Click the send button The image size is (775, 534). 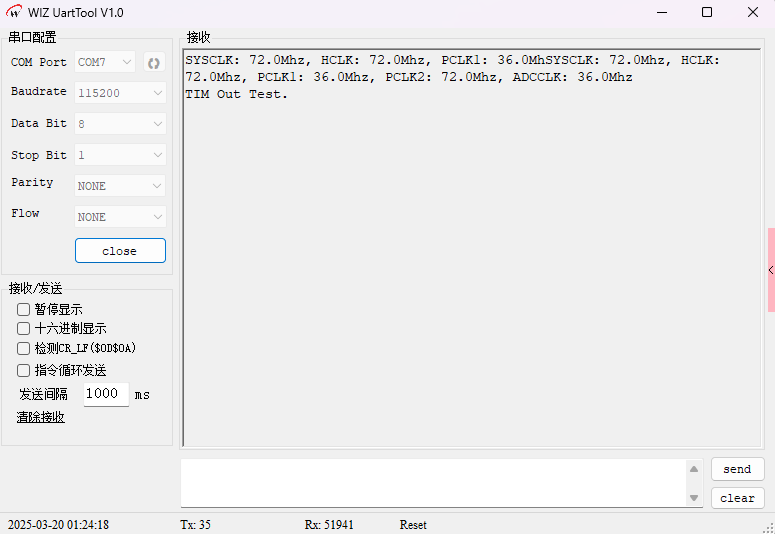737,469
